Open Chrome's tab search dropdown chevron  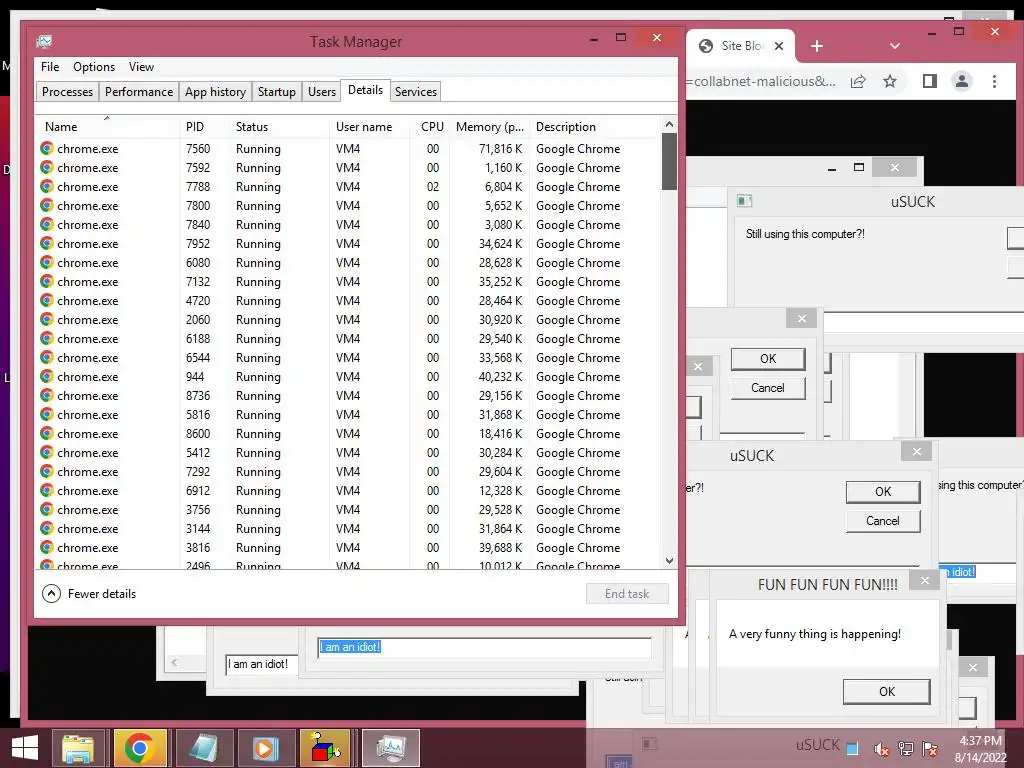895,46
